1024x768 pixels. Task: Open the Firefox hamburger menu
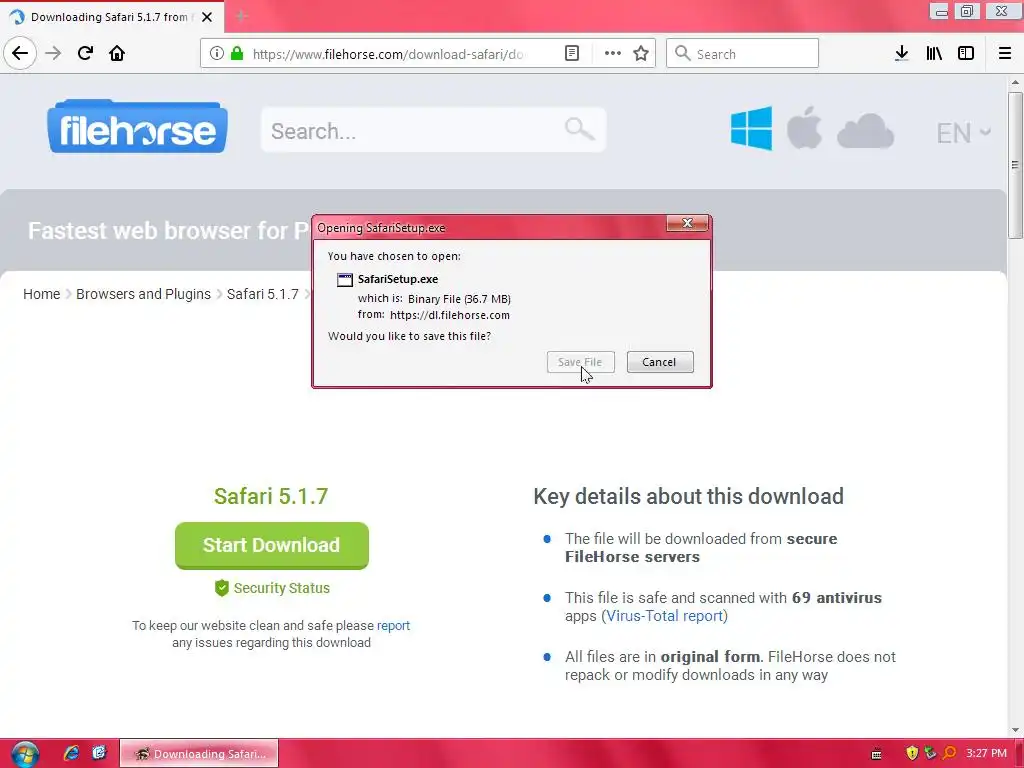1005,53
